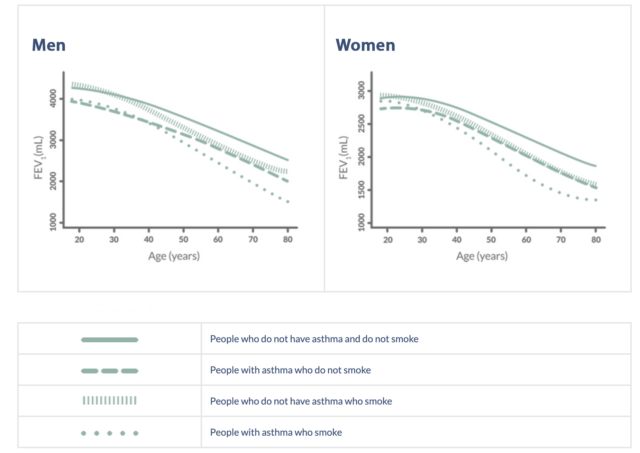Click 'People with asthma who do not smoke' label
The height and width of the screenshot is (453, 640).
coord(290,370)
